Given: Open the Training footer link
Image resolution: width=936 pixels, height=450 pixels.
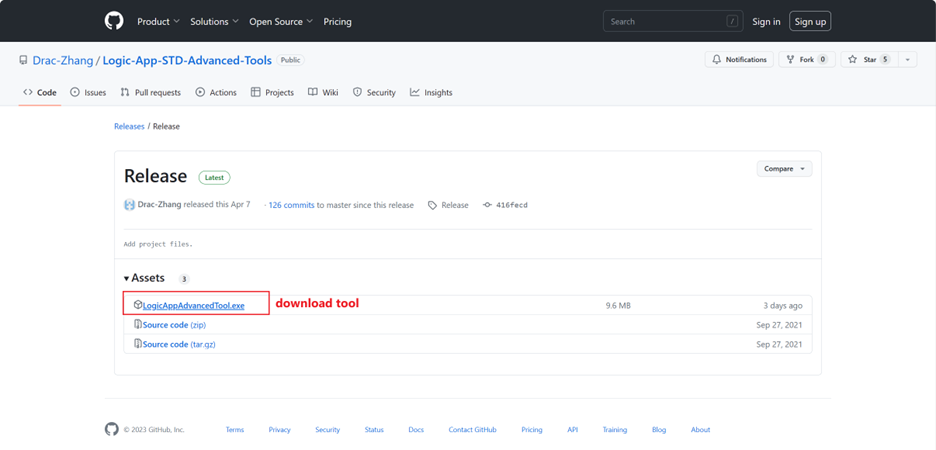Looking at the screenshot, I should (615, 430).
